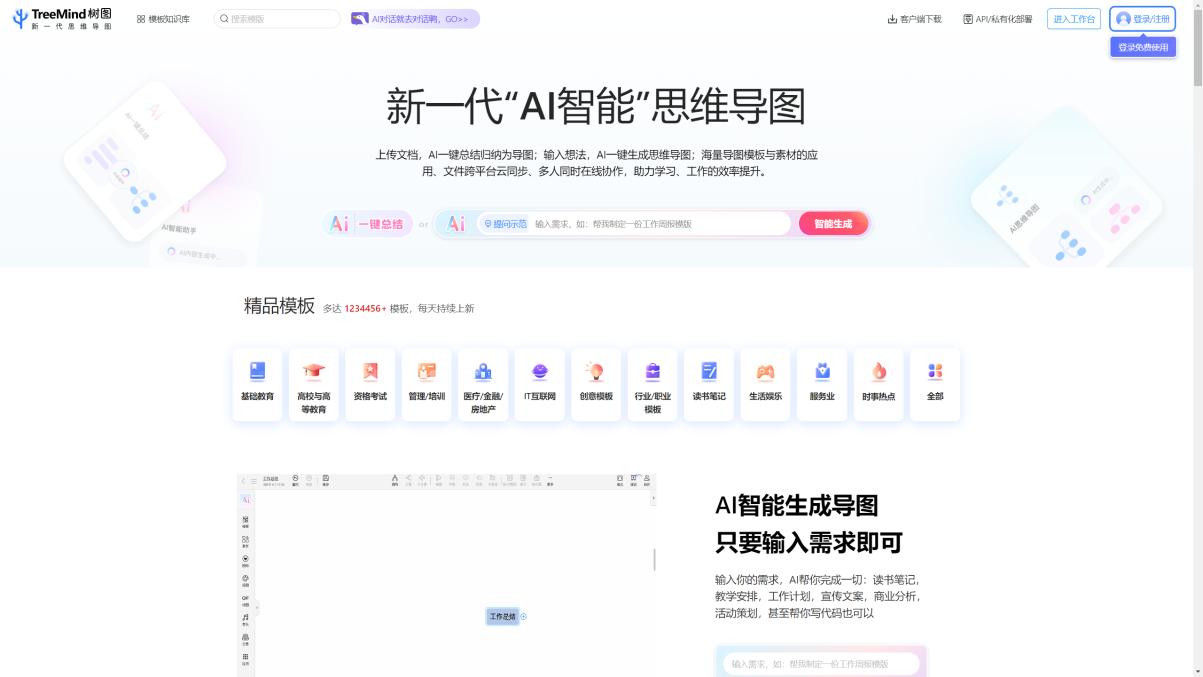Open the 行业/职业模板 category

pyautogui.click(x=653, y=384)
